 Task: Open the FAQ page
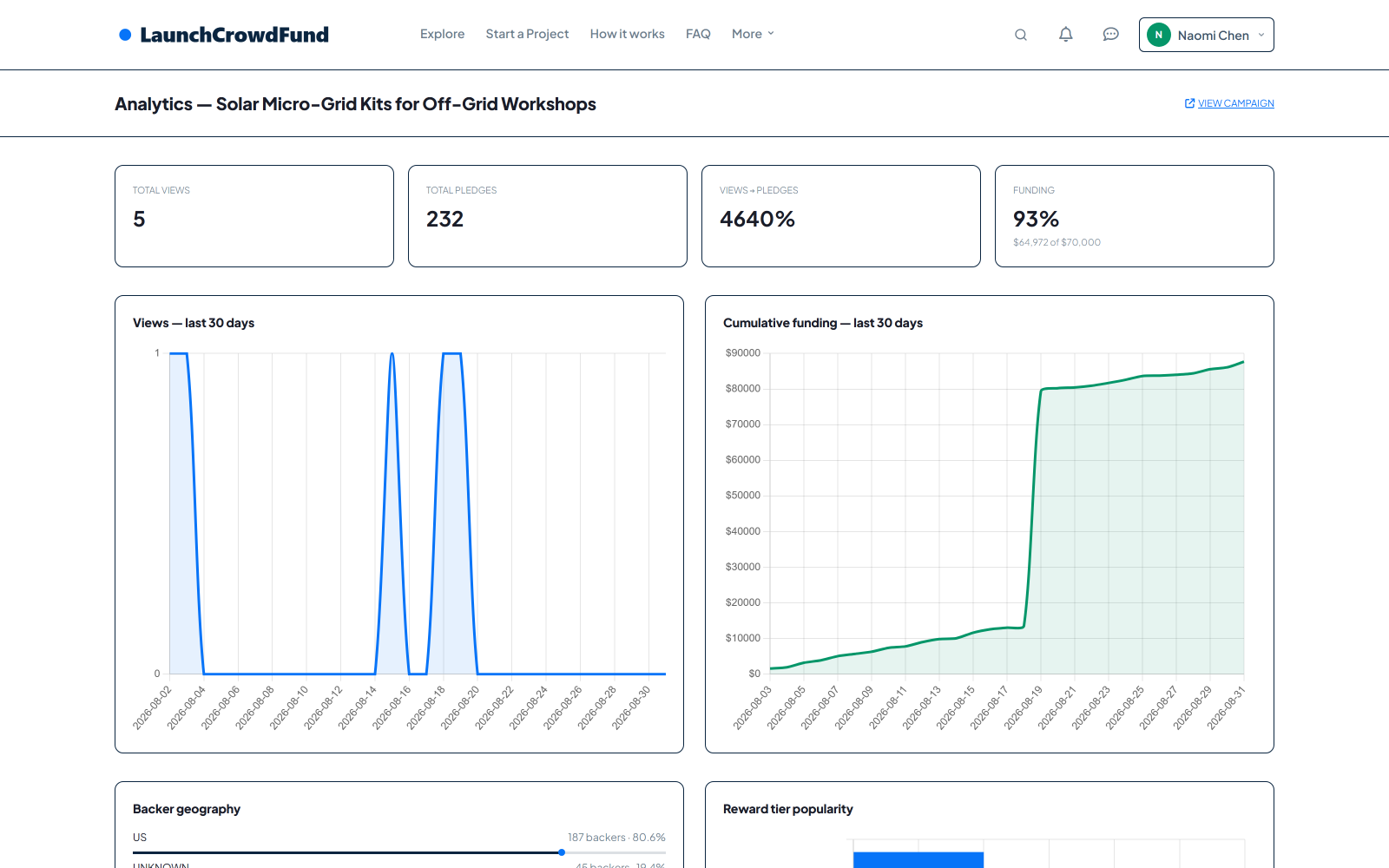pyautogui.click(x=698, y=34)
